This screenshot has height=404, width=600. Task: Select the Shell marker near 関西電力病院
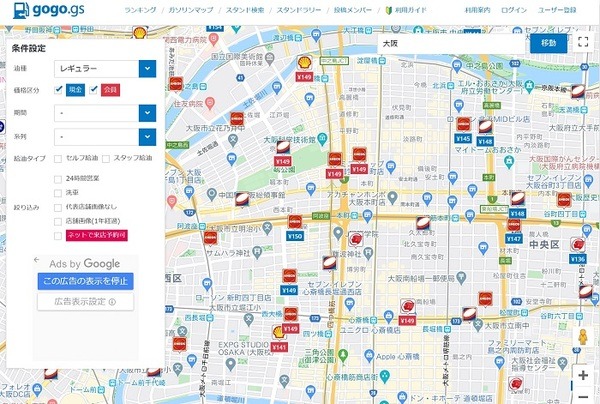[139, 33]
